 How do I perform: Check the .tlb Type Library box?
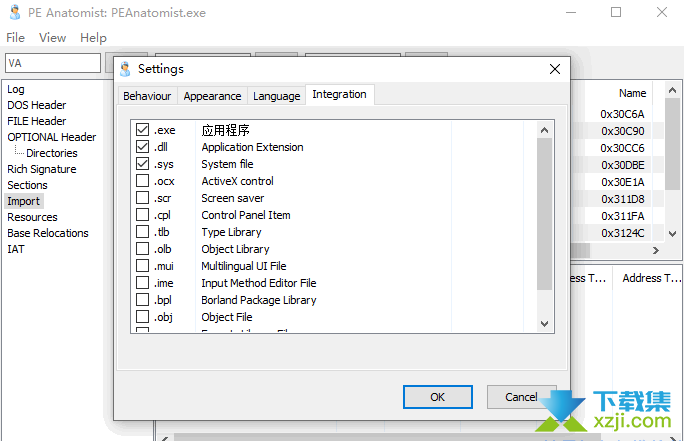(142, 232)
